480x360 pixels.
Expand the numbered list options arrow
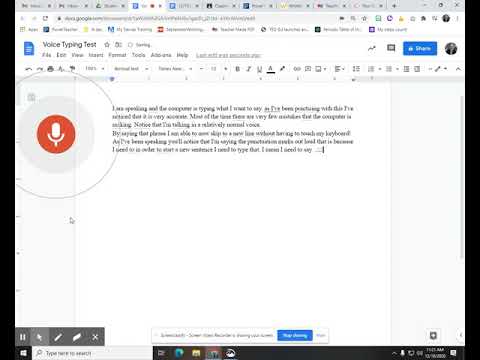click(380, 69)
